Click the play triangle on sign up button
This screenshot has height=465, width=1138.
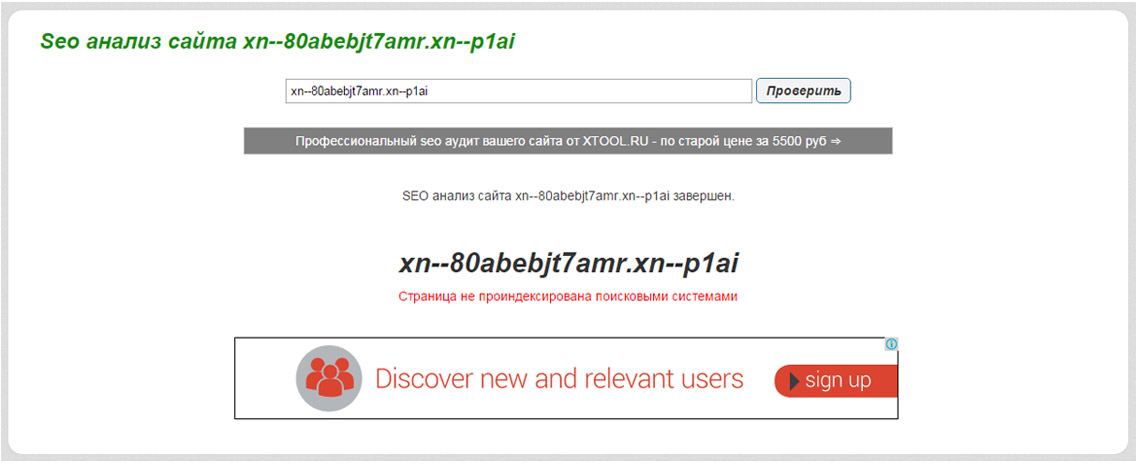[x=794, y=381]
